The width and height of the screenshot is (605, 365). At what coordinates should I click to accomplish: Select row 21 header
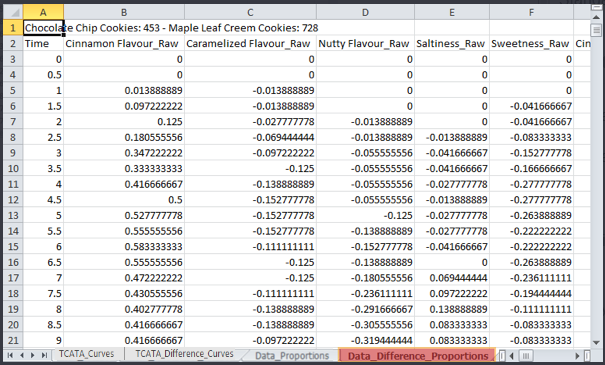[13, 340]
